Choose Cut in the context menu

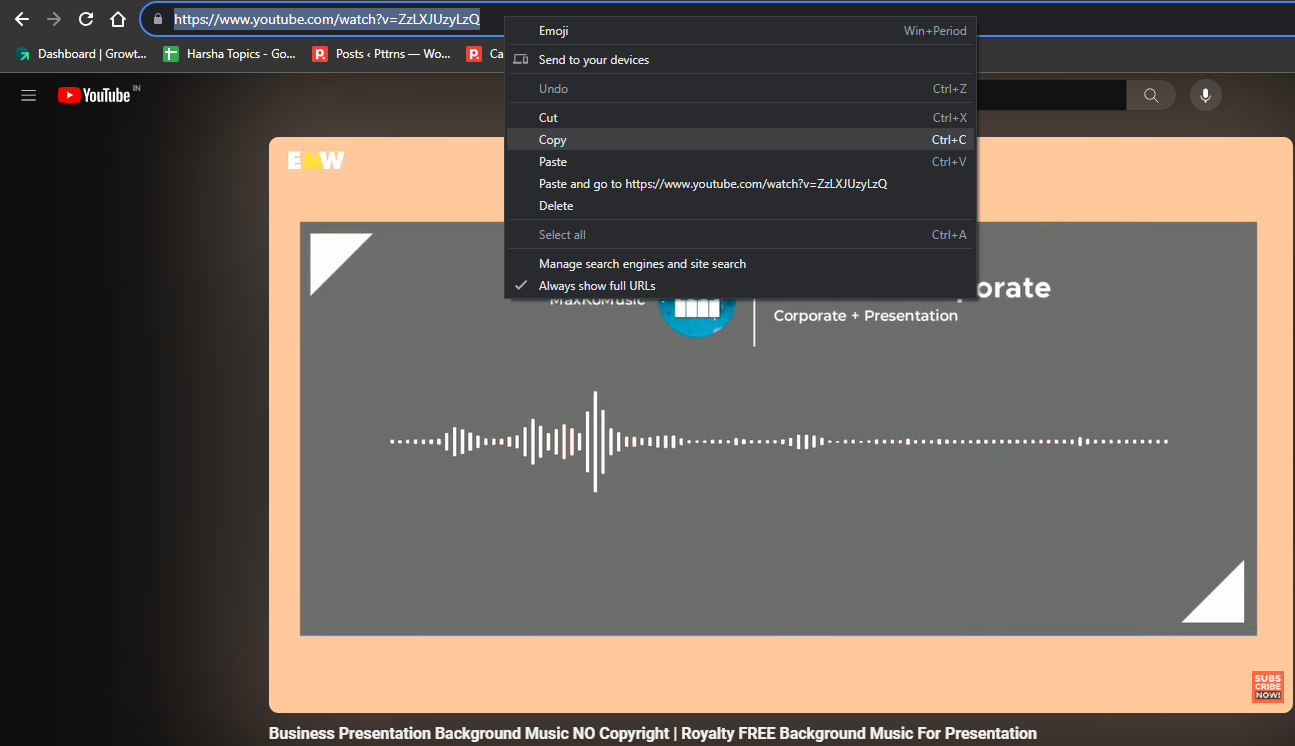pos(740,118)
